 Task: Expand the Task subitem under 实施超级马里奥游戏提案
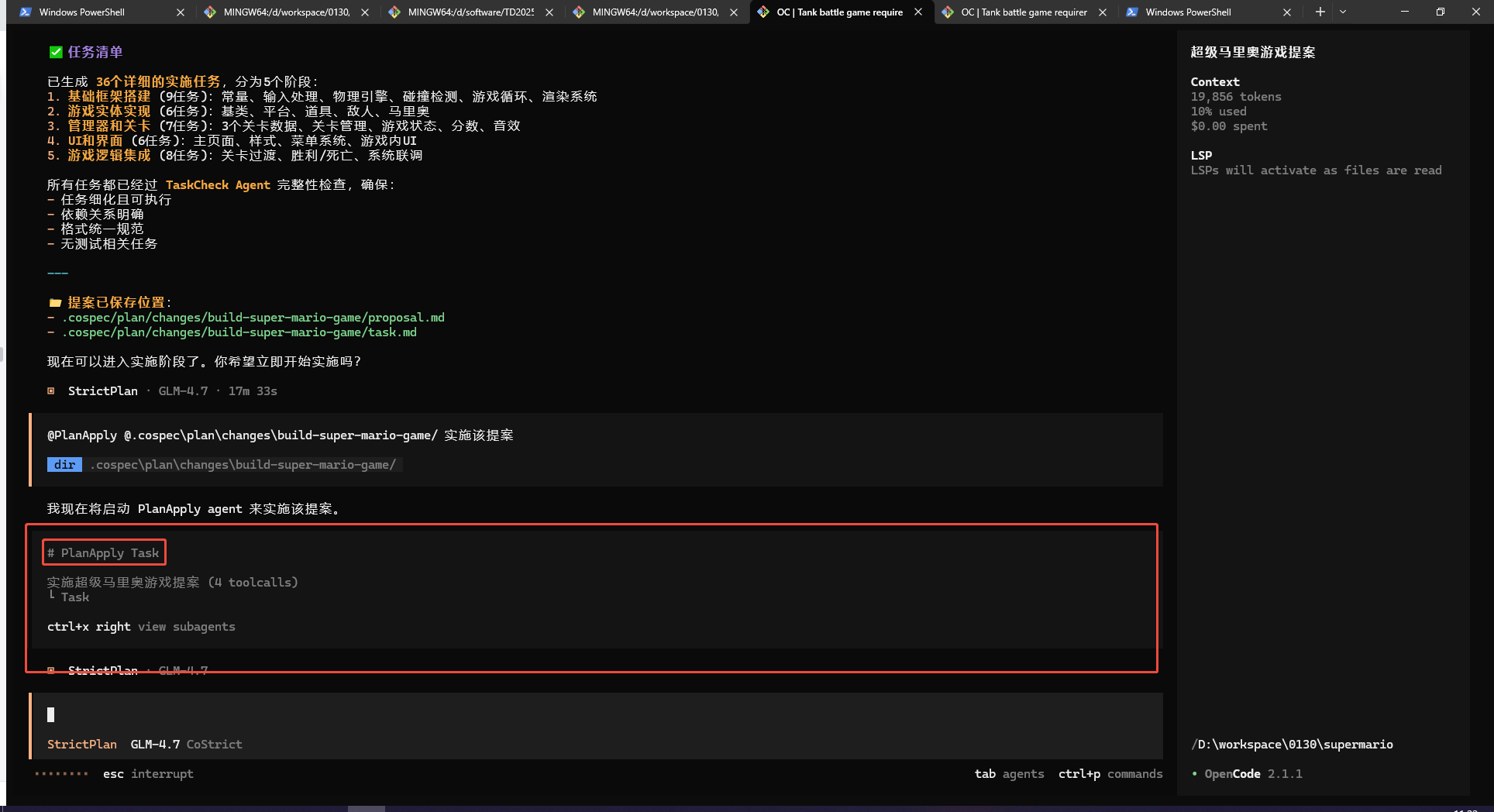74,597
